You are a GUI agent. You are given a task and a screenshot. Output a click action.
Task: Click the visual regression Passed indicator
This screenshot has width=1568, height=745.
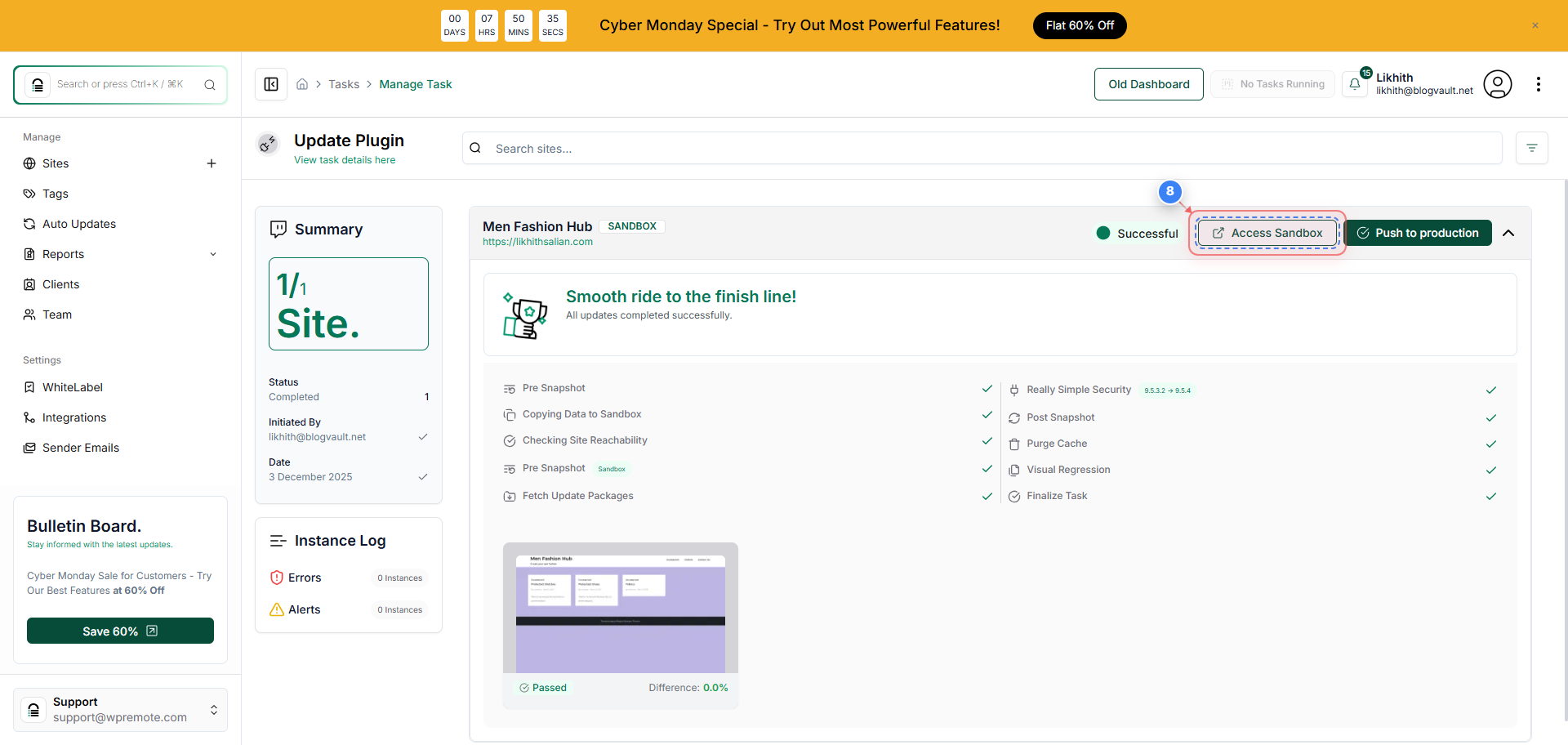[542, 687]
